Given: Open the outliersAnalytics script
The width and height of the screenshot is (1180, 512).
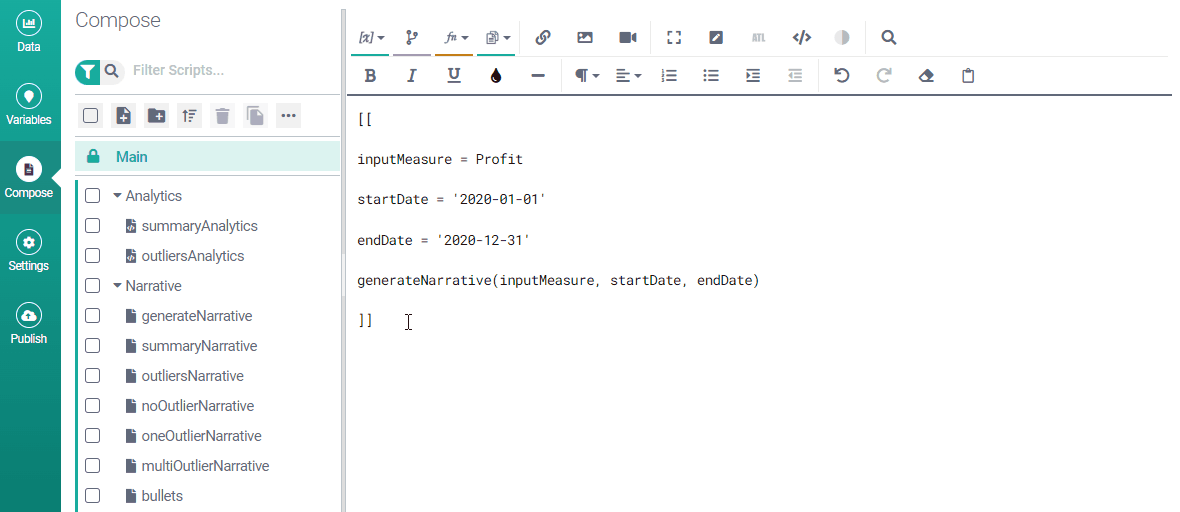Looking at the screenshot, I should tap(193, 256).
